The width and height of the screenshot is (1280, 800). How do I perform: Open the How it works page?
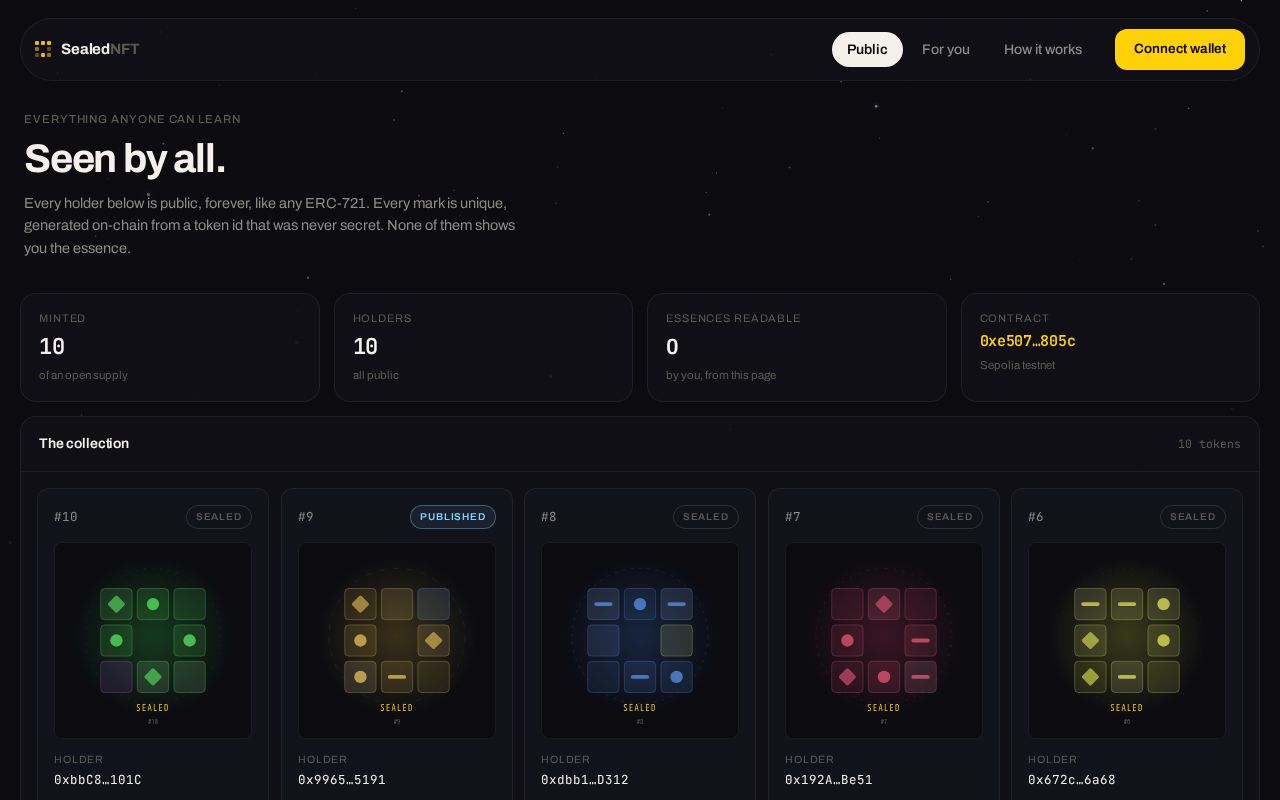[1043, 49]
